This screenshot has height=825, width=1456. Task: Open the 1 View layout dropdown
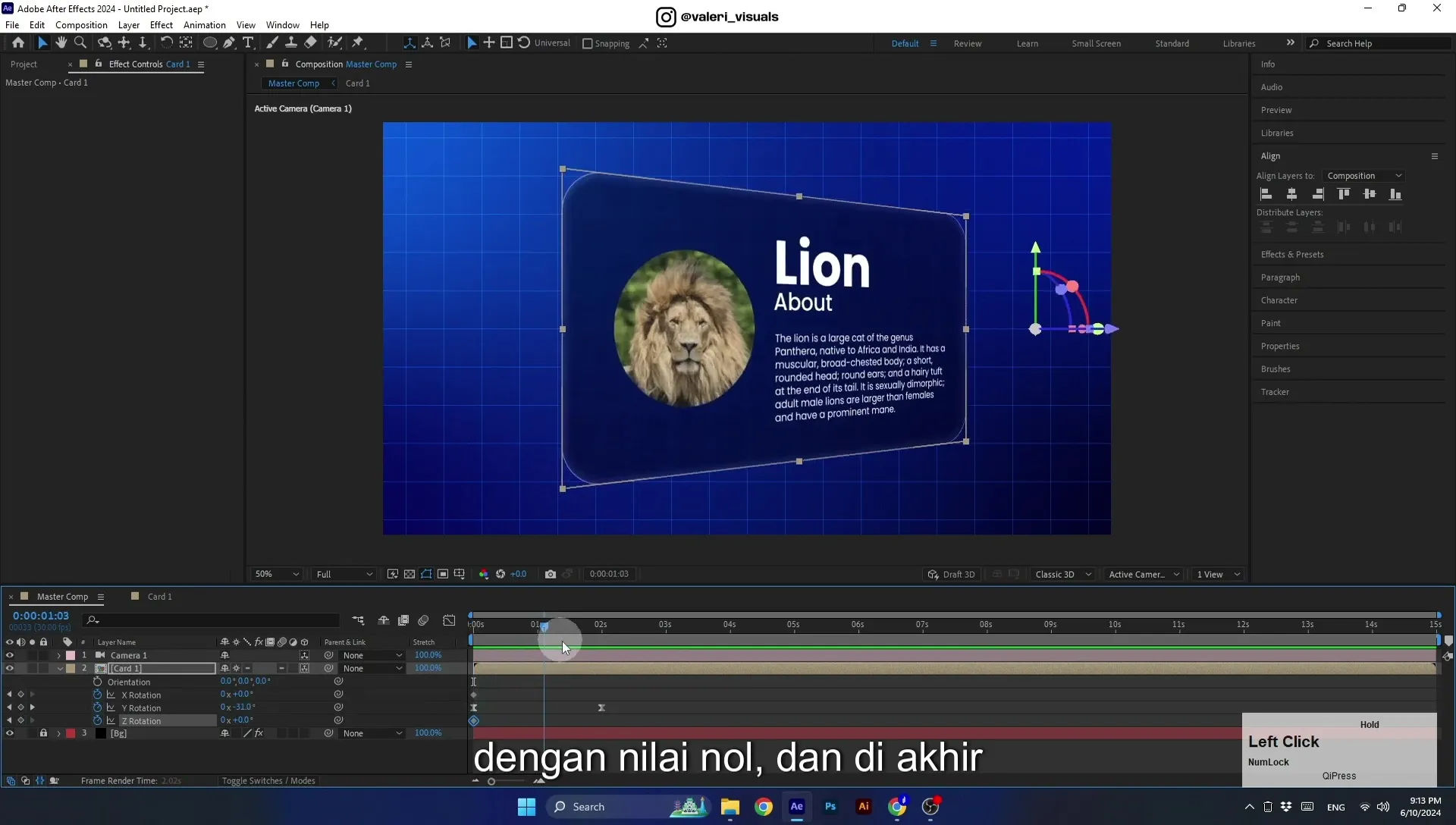1218,574
